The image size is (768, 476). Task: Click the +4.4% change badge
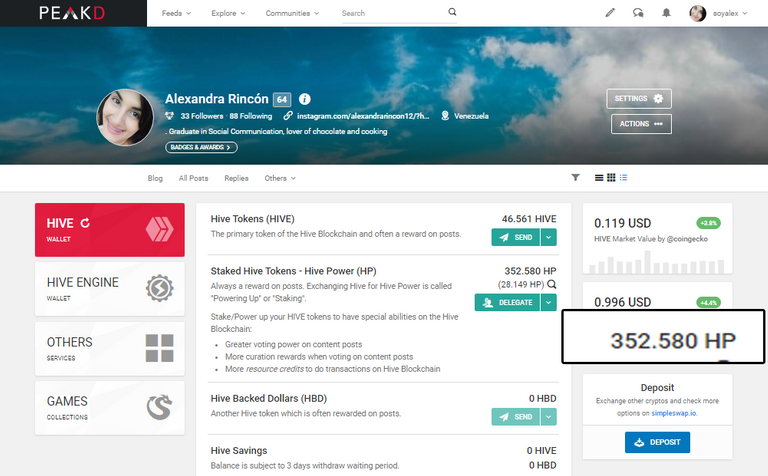click(x=708, y=302)
